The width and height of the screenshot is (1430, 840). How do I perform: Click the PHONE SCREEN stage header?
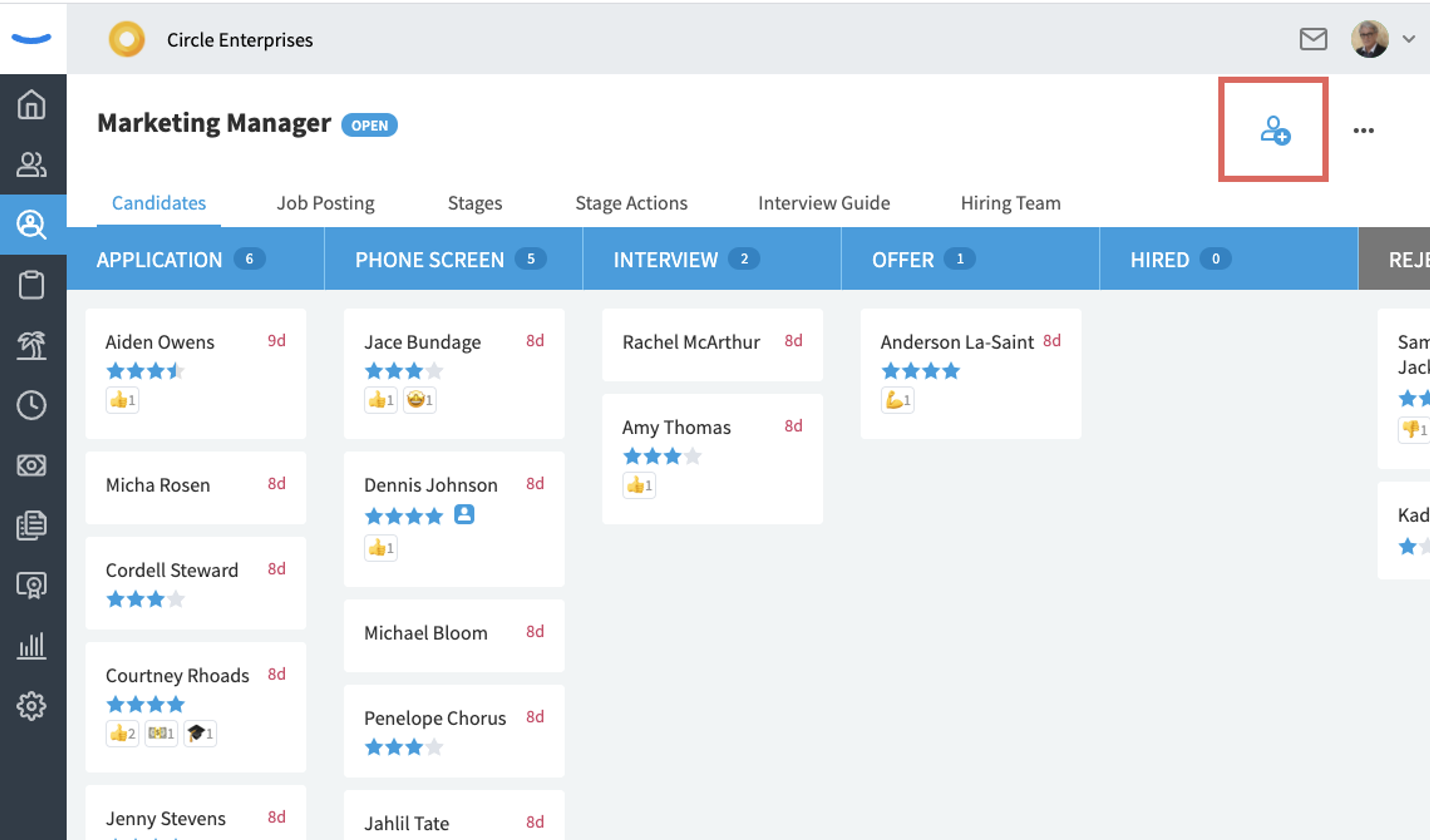pos(454,259)
